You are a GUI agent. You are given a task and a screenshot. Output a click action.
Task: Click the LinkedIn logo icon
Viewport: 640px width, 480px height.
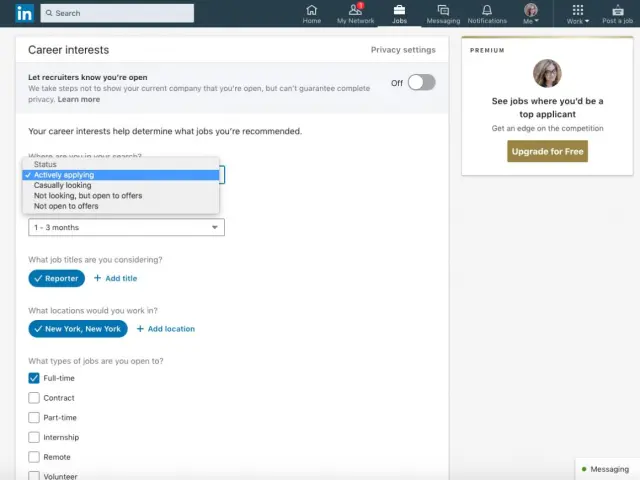[25, 13]
